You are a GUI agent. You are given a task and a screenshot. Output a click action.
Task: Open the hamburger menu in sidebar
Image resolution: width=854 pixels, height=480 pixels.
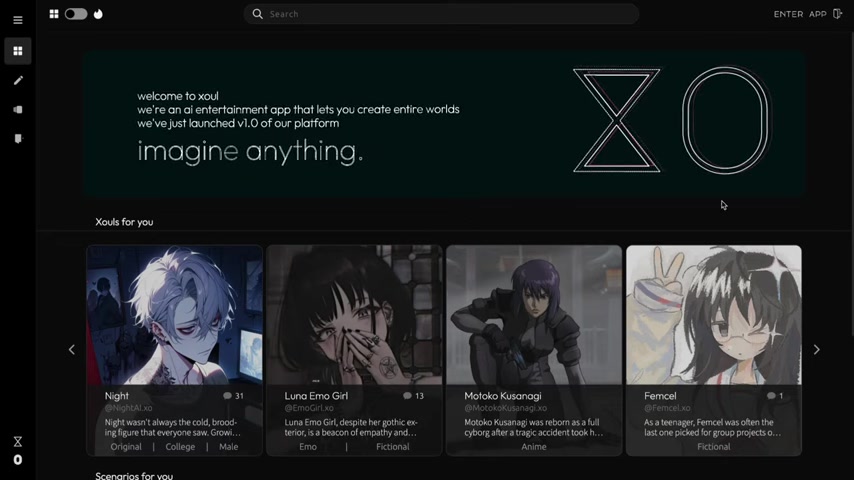pyautogui.click(x=17, y=20)
